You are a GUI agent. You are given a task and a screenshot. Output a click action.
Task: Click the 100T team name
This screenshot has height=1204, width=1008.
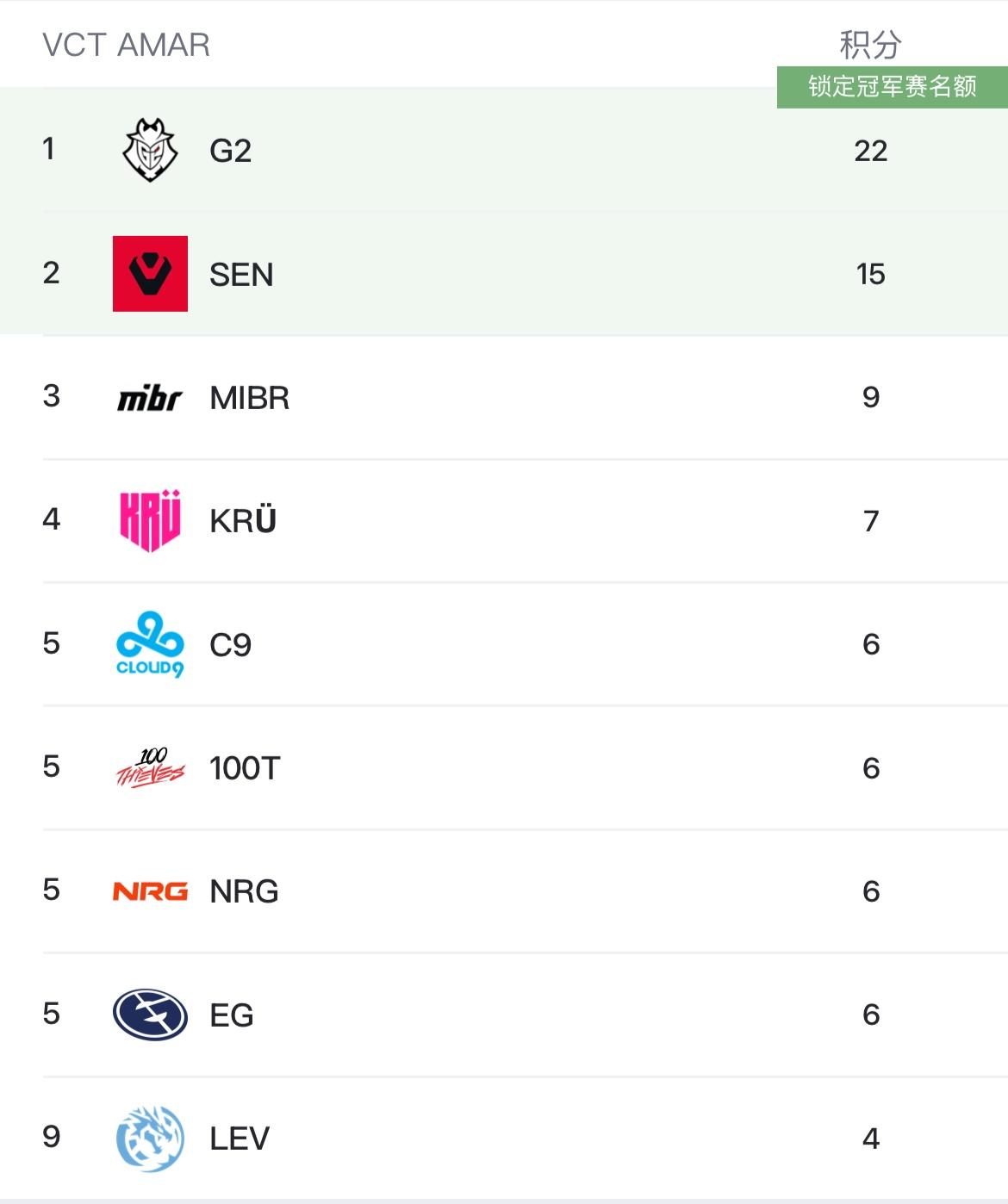(x=245, y=768)
